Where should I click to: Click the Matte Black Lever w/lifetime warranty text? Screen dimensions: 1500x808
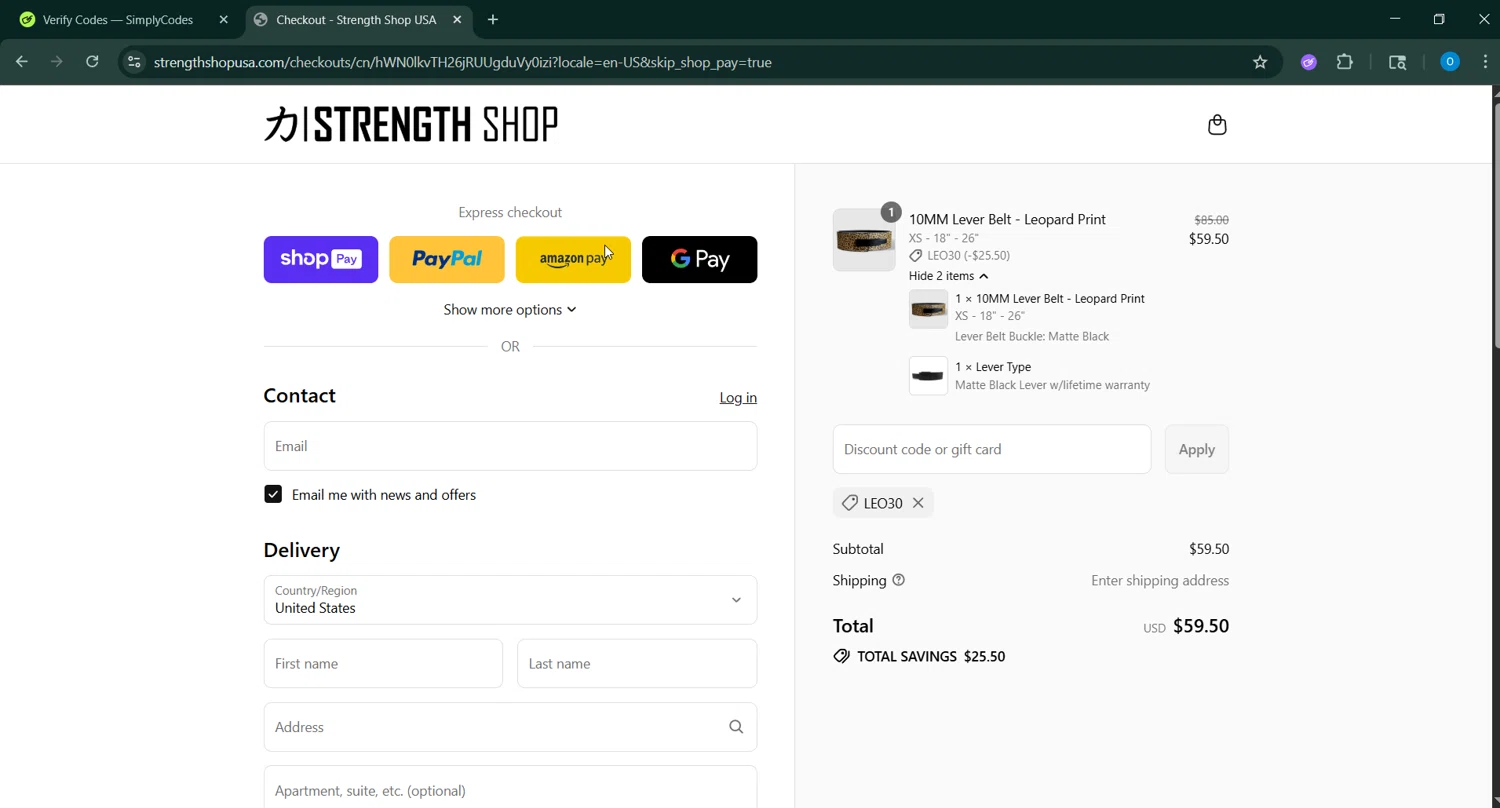1052,385
